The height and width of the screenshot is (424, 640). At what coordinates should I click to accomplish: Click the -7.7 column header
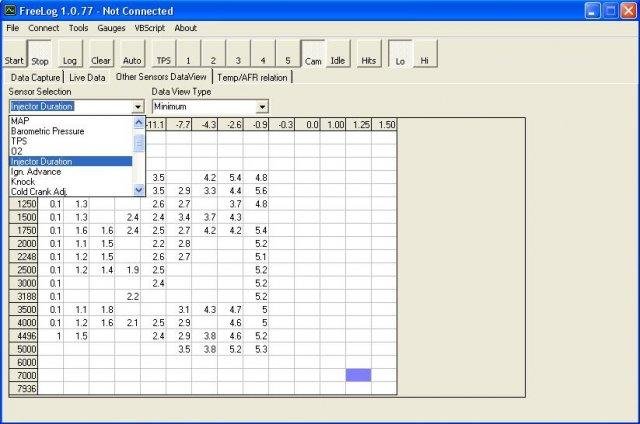(179, 124)
